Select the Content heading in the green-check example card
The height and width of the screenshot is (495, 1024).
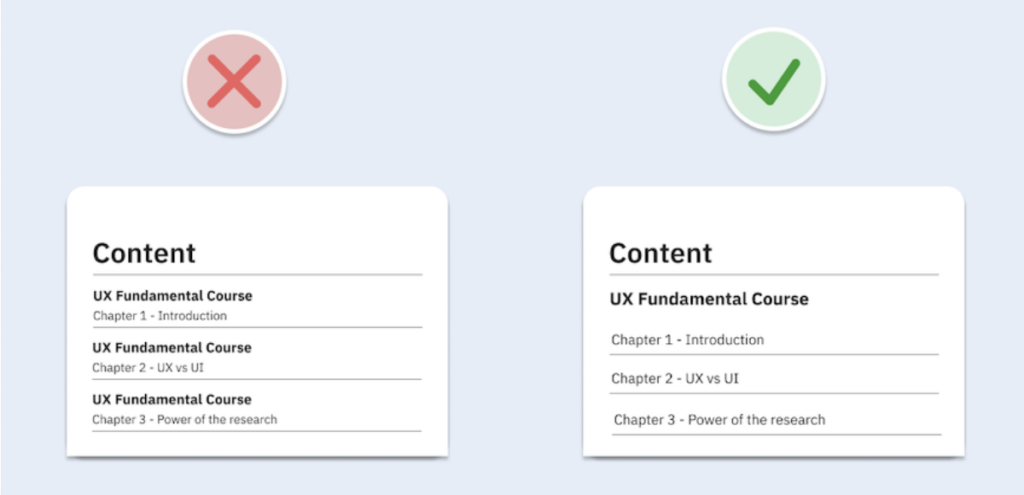[661, 253]
